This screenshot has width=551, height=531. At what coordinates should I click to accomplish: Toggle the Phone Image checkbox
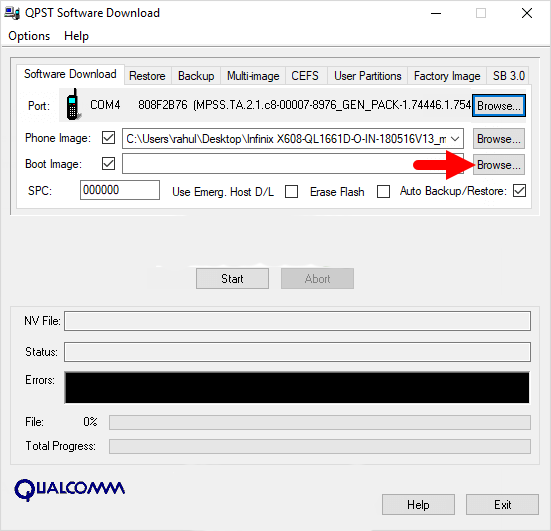point(108,138)
